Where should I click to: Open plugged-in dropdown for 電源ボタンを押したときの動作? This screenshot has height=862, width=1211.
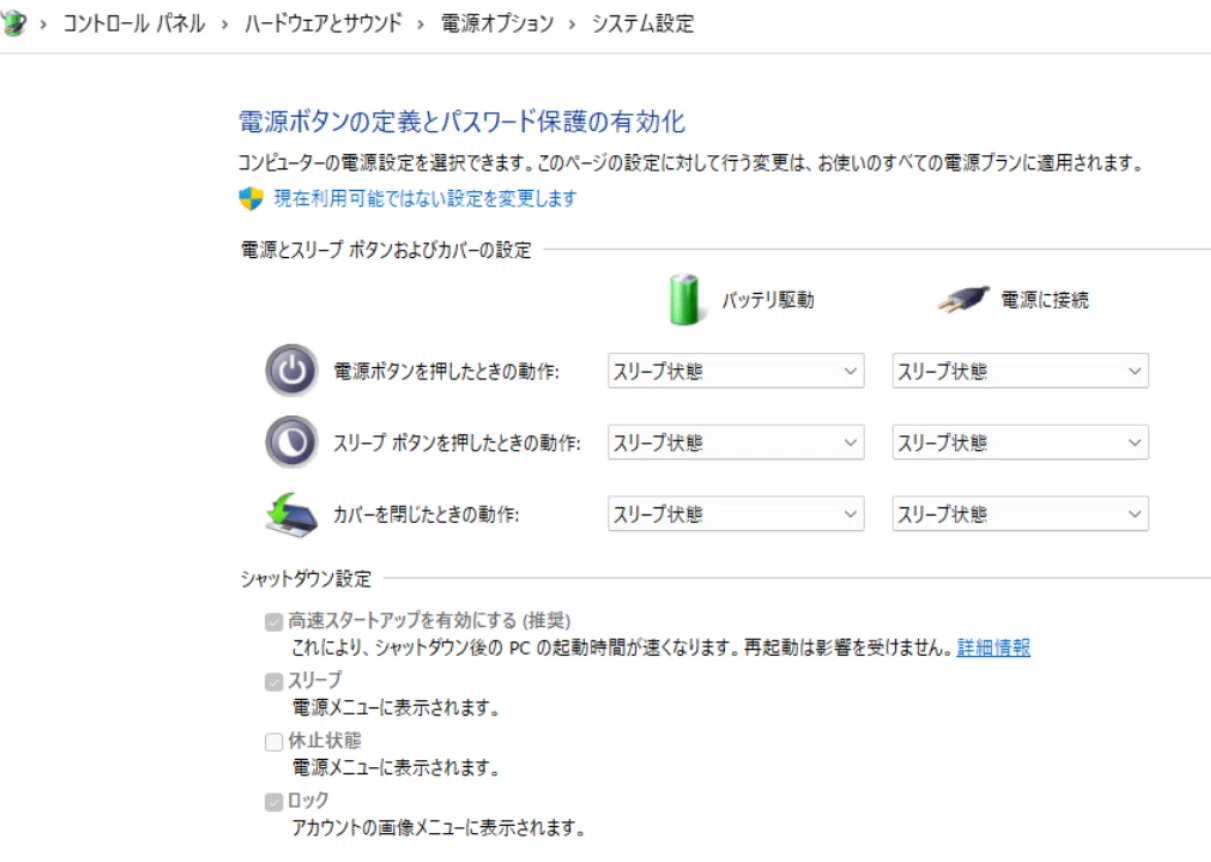tap(1020, 371)
